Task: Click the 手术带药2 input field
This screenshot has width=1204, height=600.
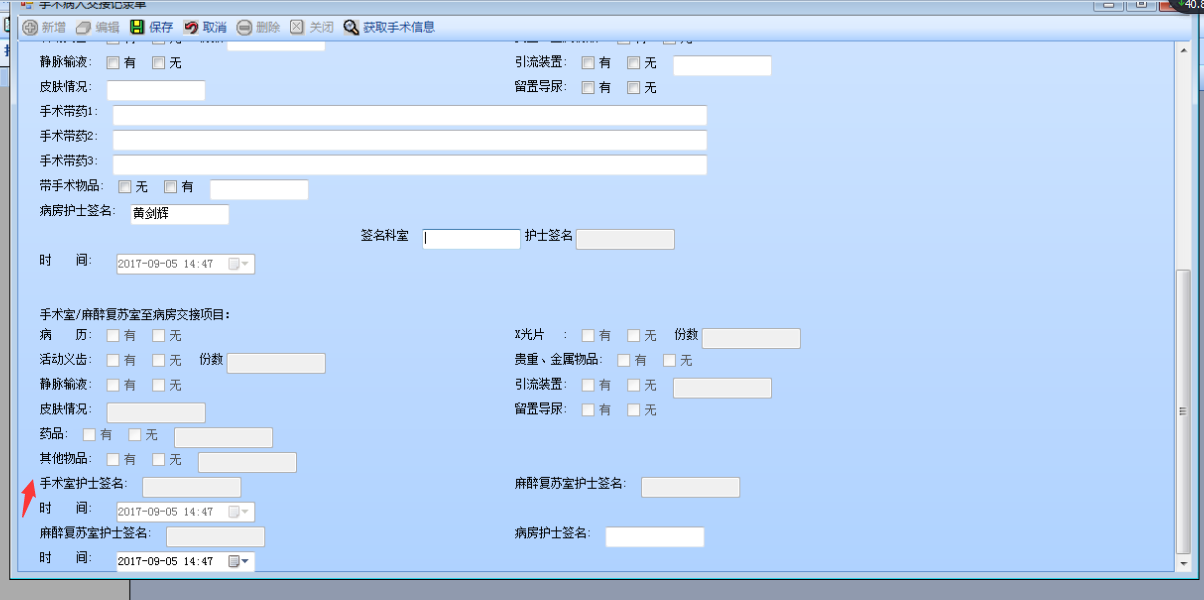Action: pos(410,140)
